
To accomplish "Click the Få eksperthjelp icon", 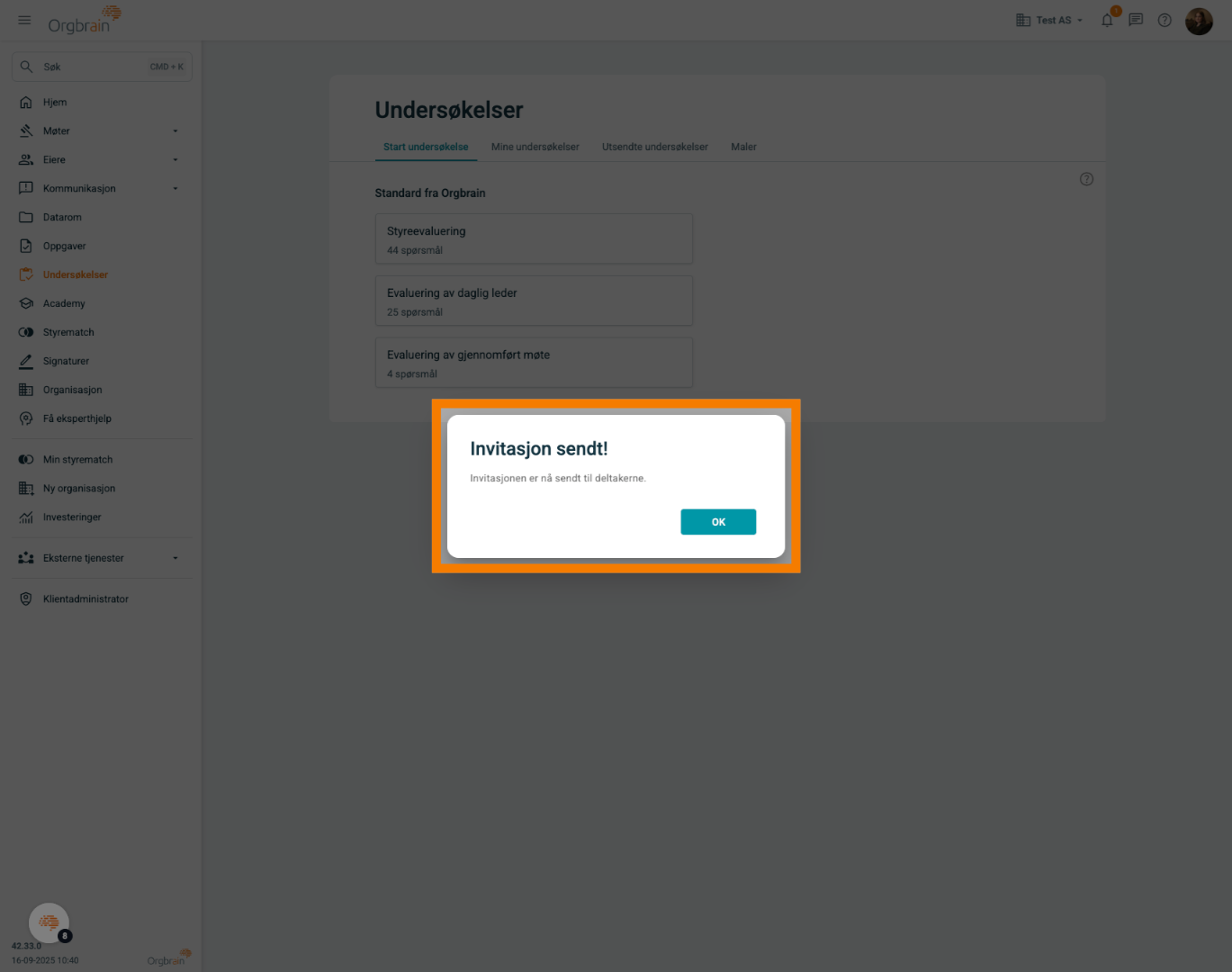I will click(x=26, y=419).
